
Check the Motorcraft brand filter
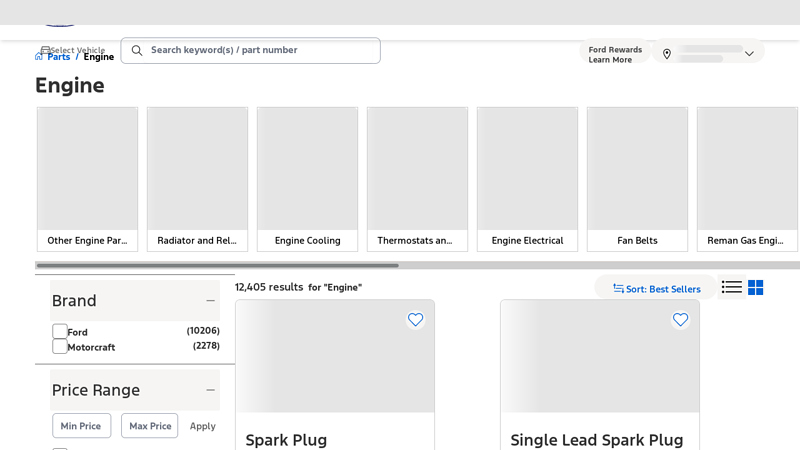point(60,347)
